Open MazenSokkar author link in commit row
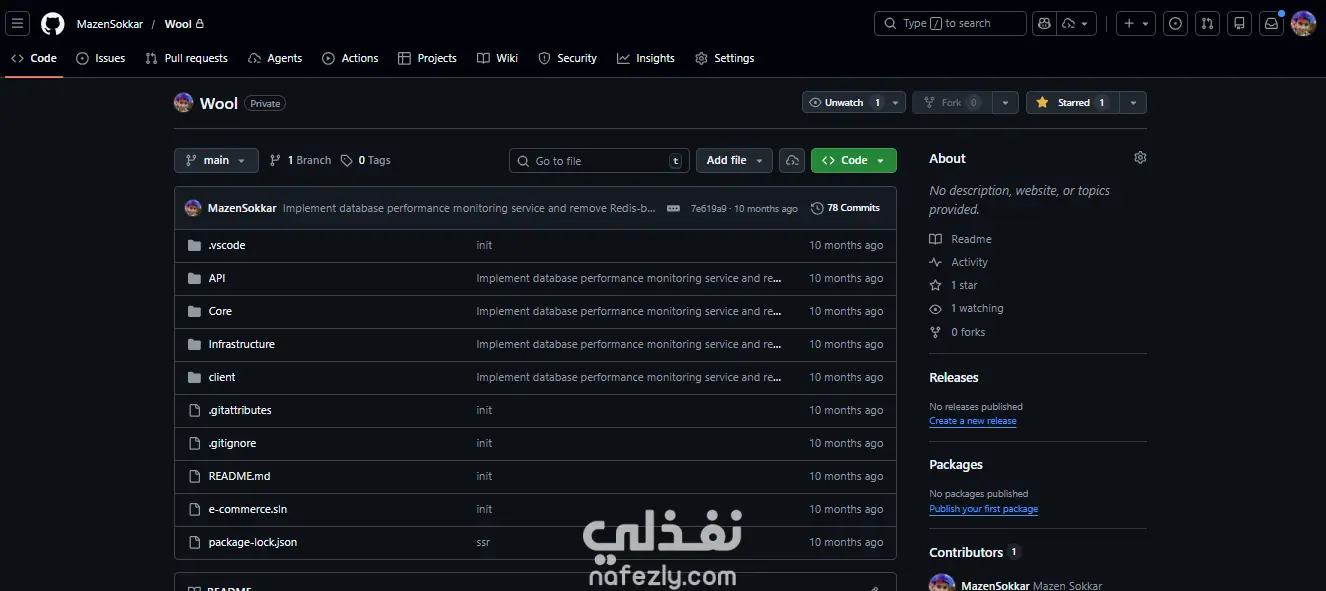This screenshot has height=591, width=1326. coord(242,208)
